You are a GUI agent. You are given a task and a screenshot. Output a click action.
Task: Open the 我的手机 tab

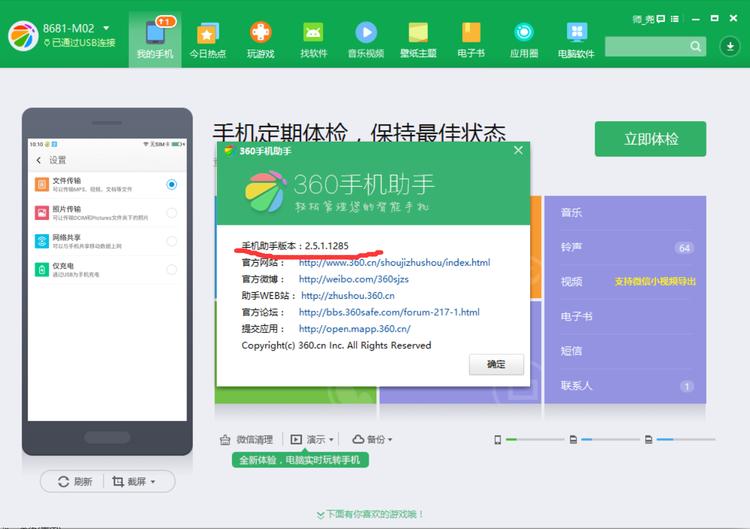pos(155,39)
